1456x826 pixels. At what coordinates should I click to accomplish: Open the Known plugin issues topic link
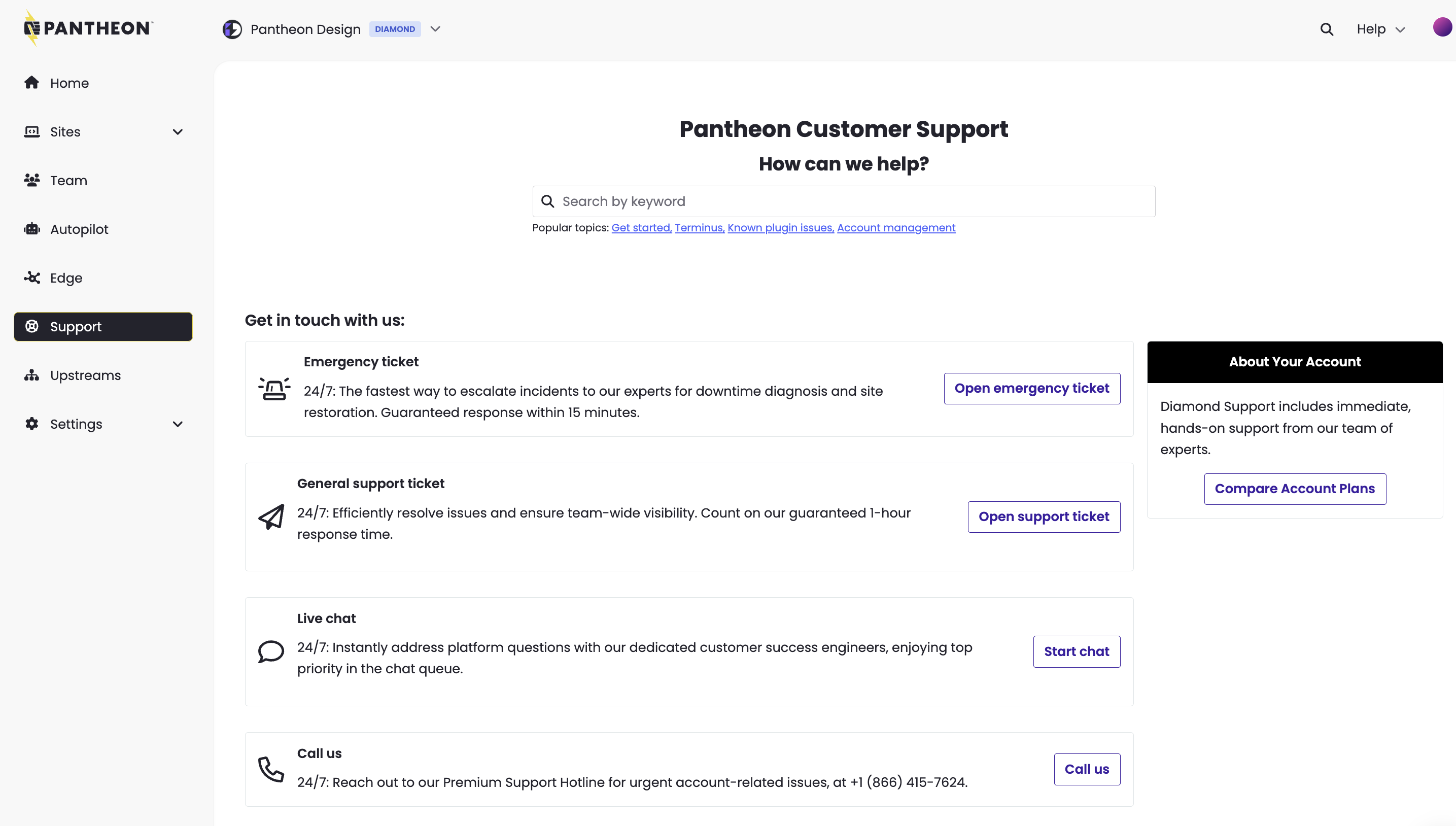coord(780,227)
